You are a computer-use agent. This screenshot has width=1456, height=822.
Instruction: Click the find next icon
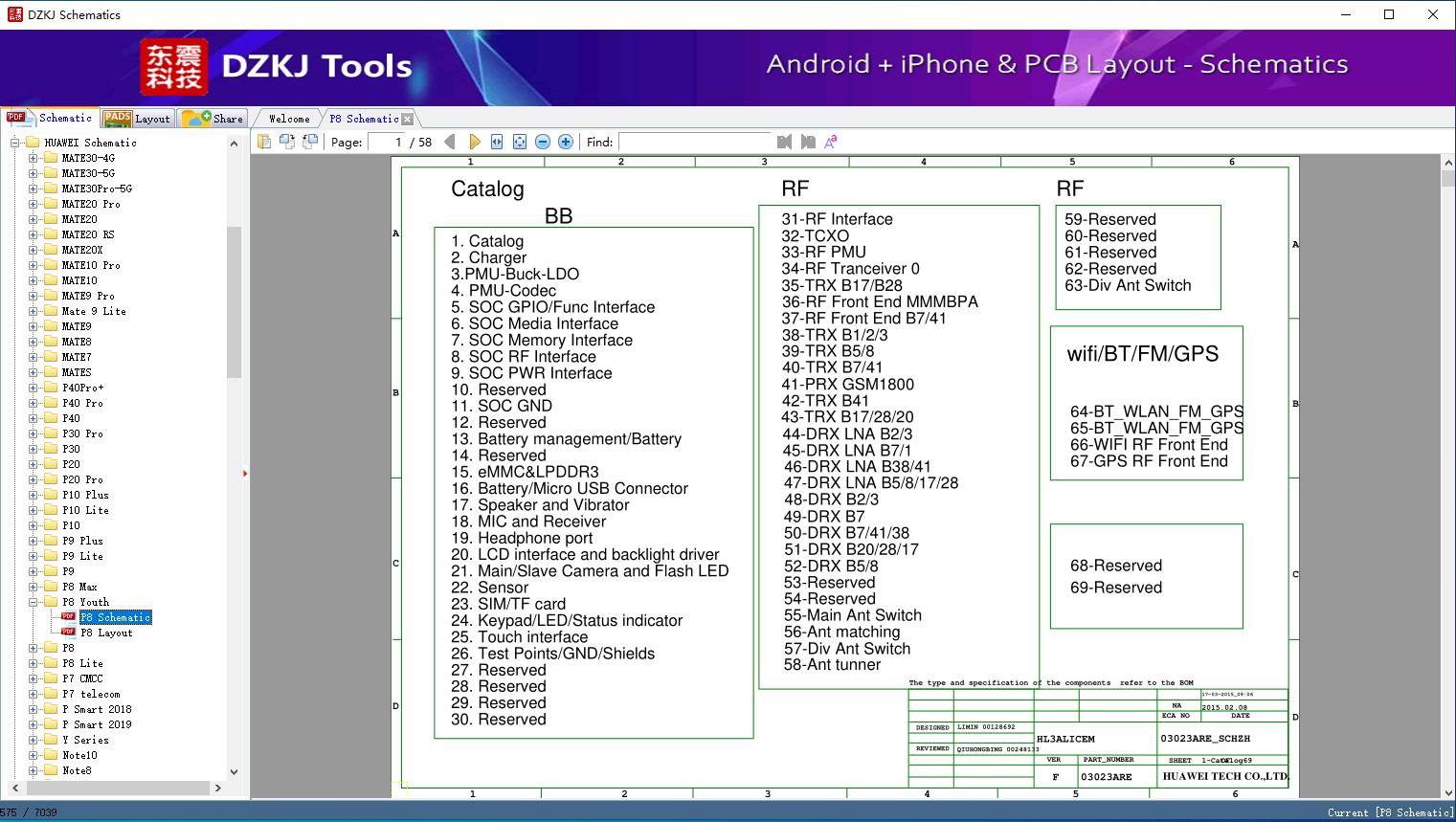[808, 142]
